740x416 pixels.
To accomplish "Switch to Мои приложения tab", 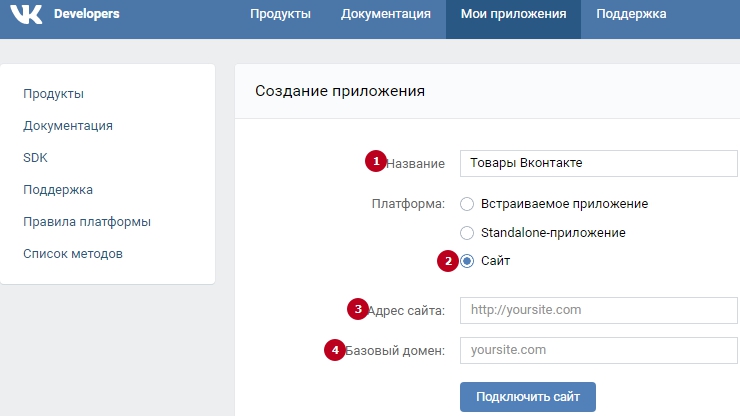I will [x=513, y=19].
